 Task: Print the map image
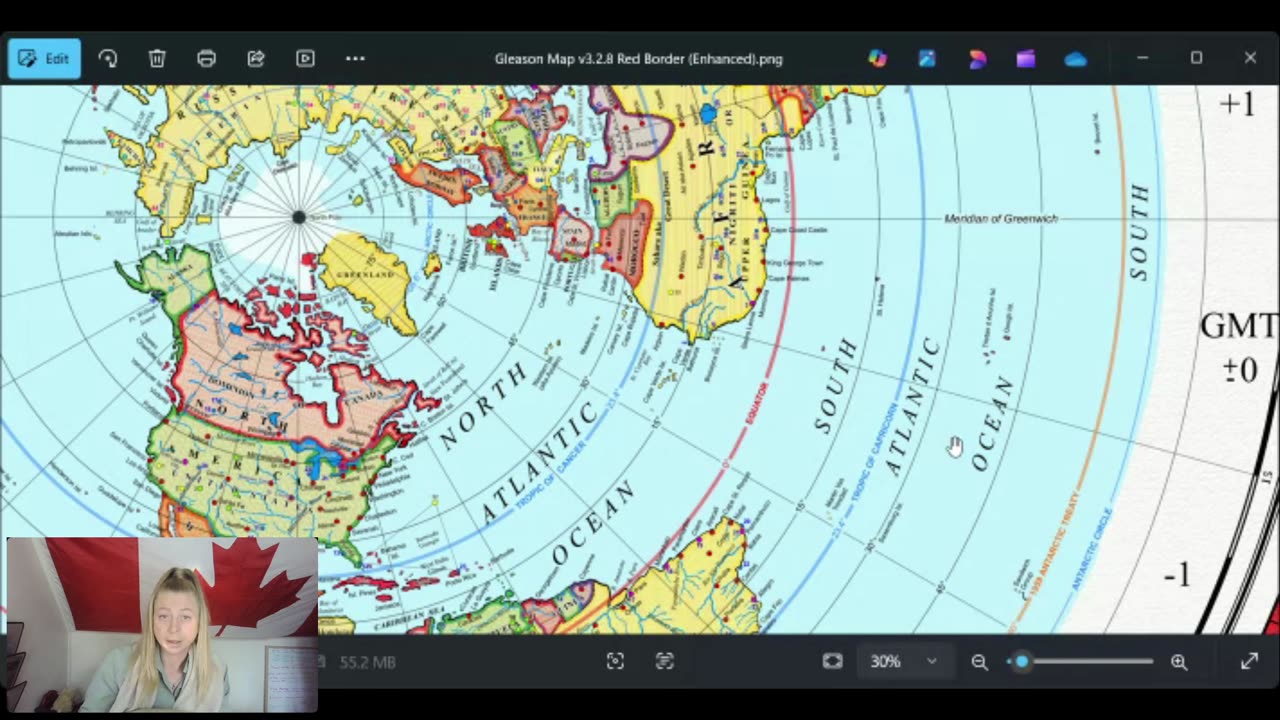pos(206,58)
